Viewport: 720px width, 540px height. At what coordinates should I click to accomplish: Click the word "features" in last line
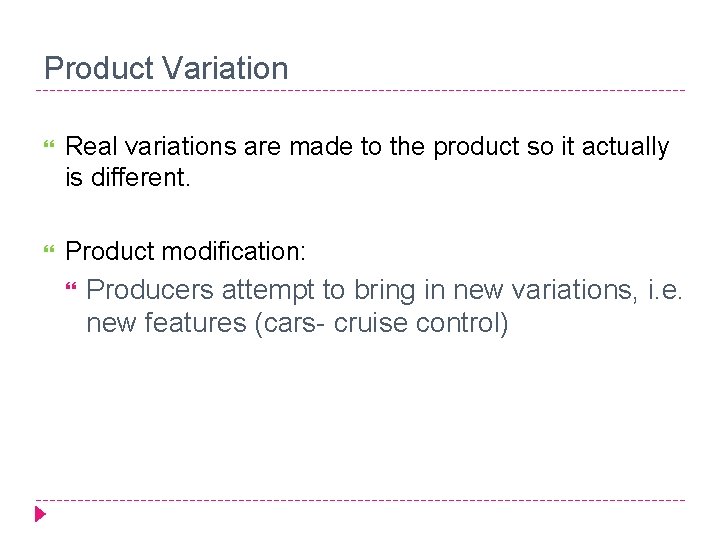coord(196,322)
